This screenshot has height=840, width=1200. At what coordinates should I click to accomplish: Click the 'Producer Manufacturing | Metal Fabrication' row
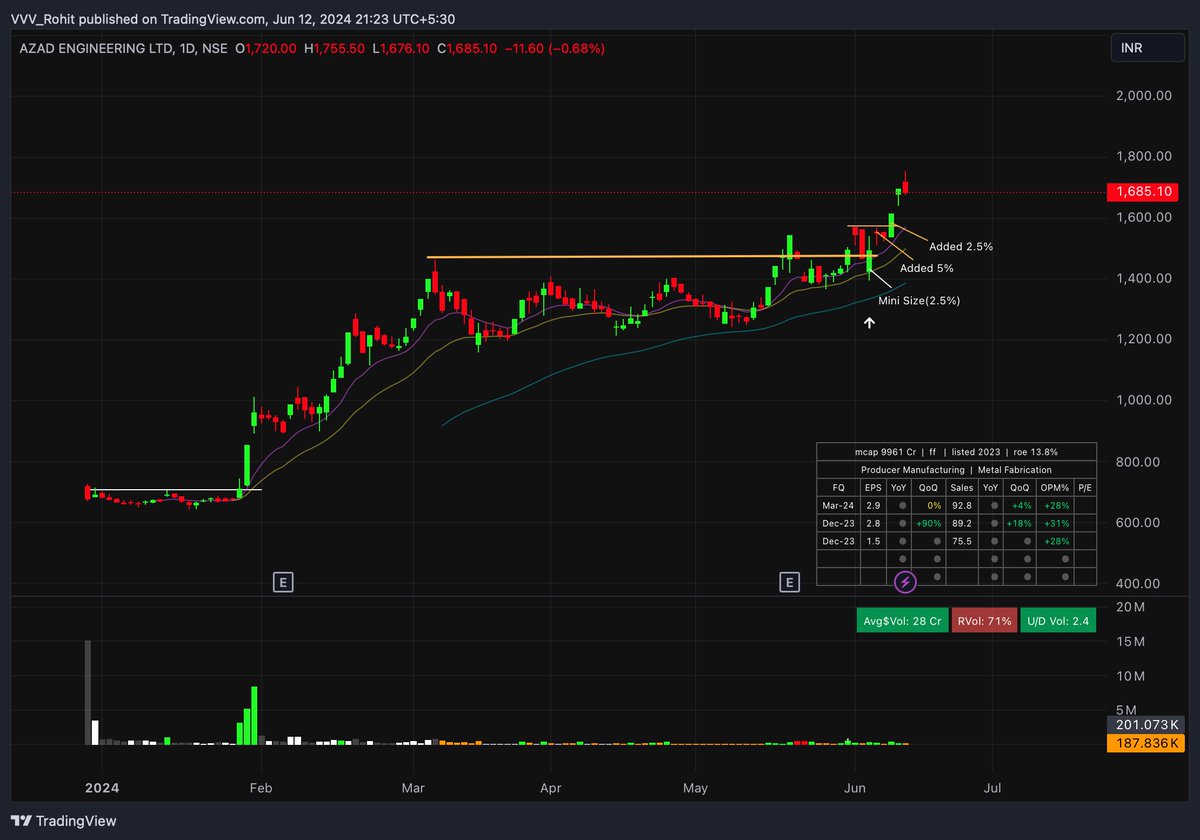coord(957,470)
